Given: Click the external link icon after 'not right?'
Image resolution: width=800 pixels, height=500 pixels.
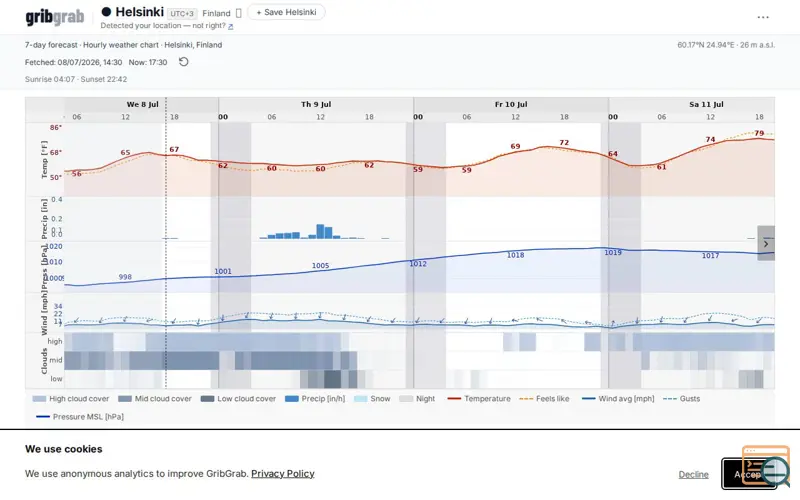Looking at the screenshot, I should pyautogui.click(x=231, y=26).
